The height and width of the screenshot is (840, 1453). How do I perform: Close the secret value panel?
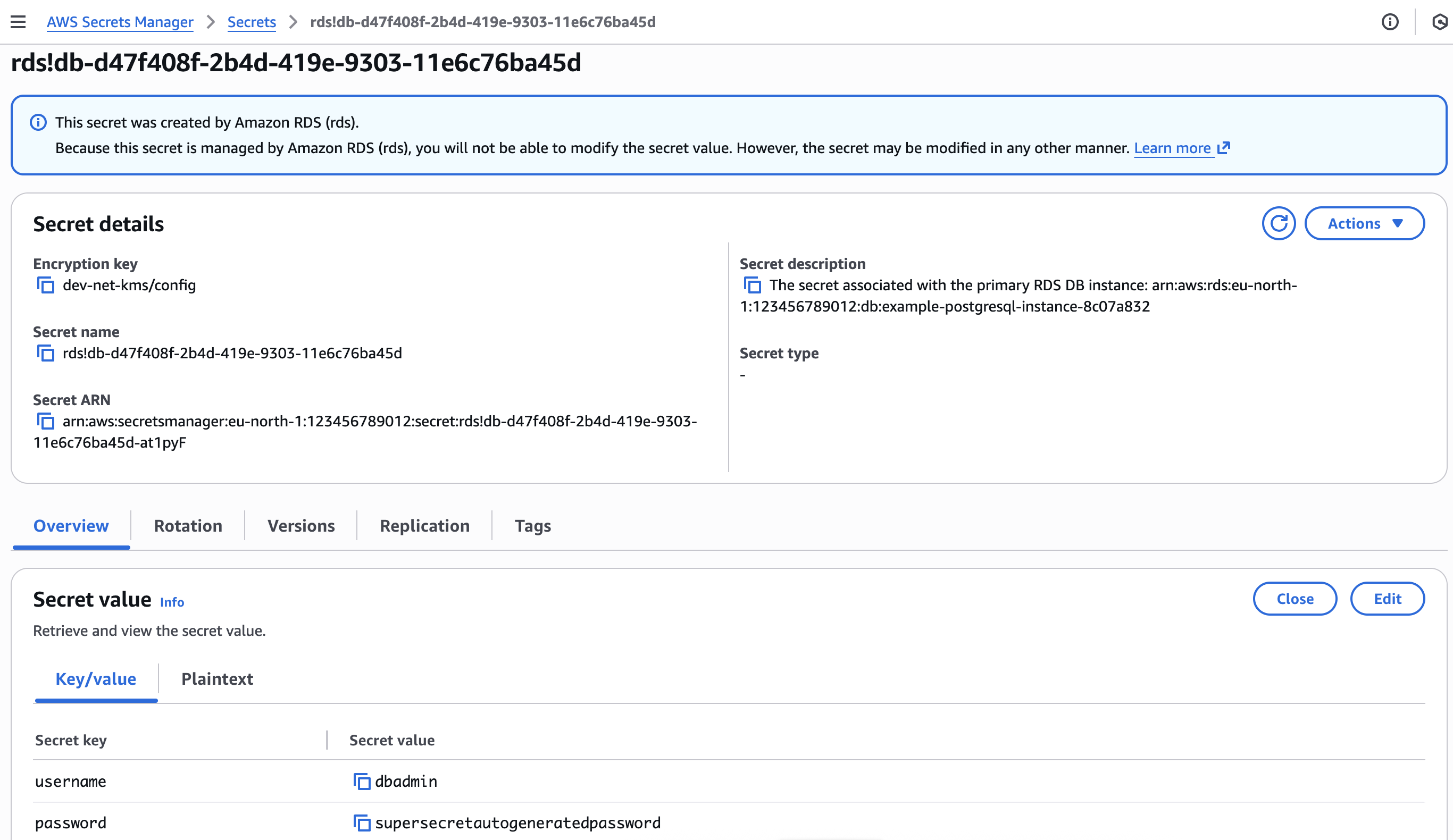coord(1295,599)
